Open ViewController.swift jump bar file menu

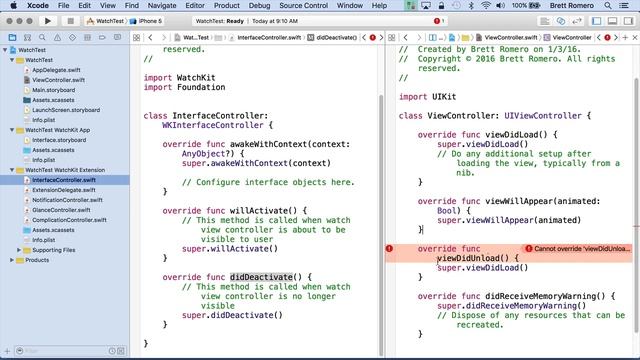coord(507,38)
